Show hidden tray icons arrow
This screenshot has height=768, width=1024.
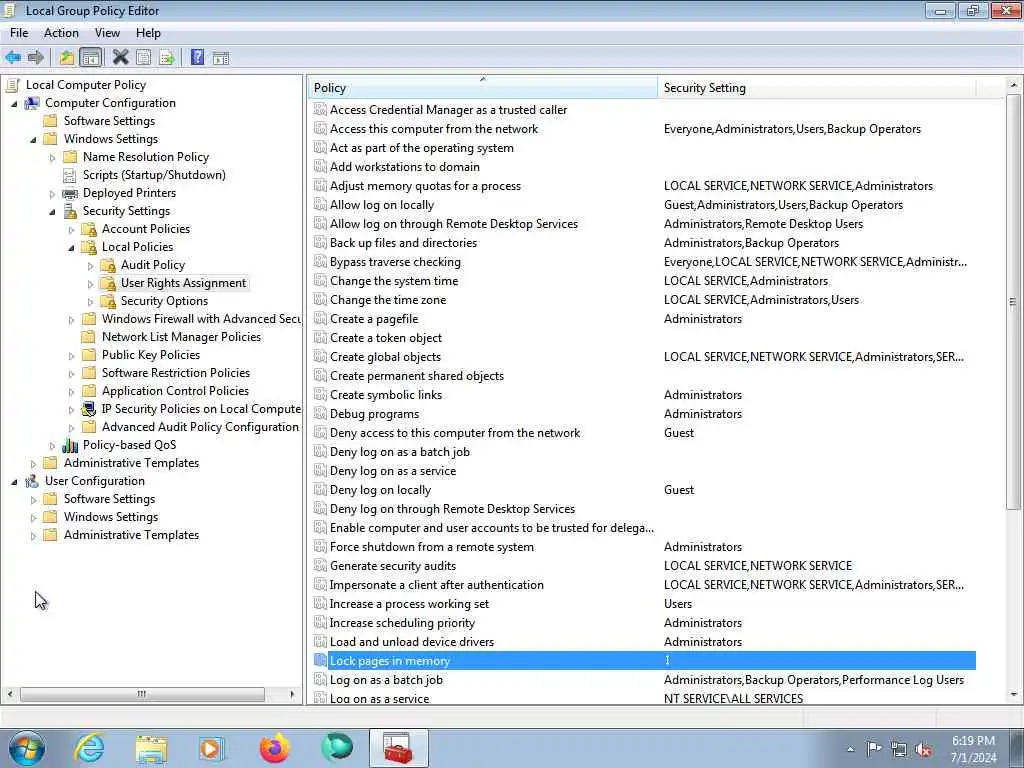[850, 750]
